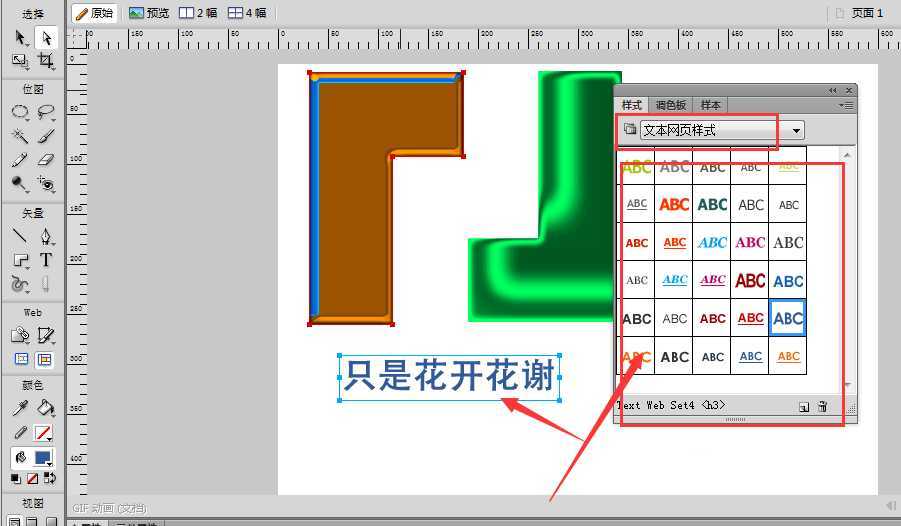
Task: Apply the light blue italic ABC style
Action: coord(712,242)
